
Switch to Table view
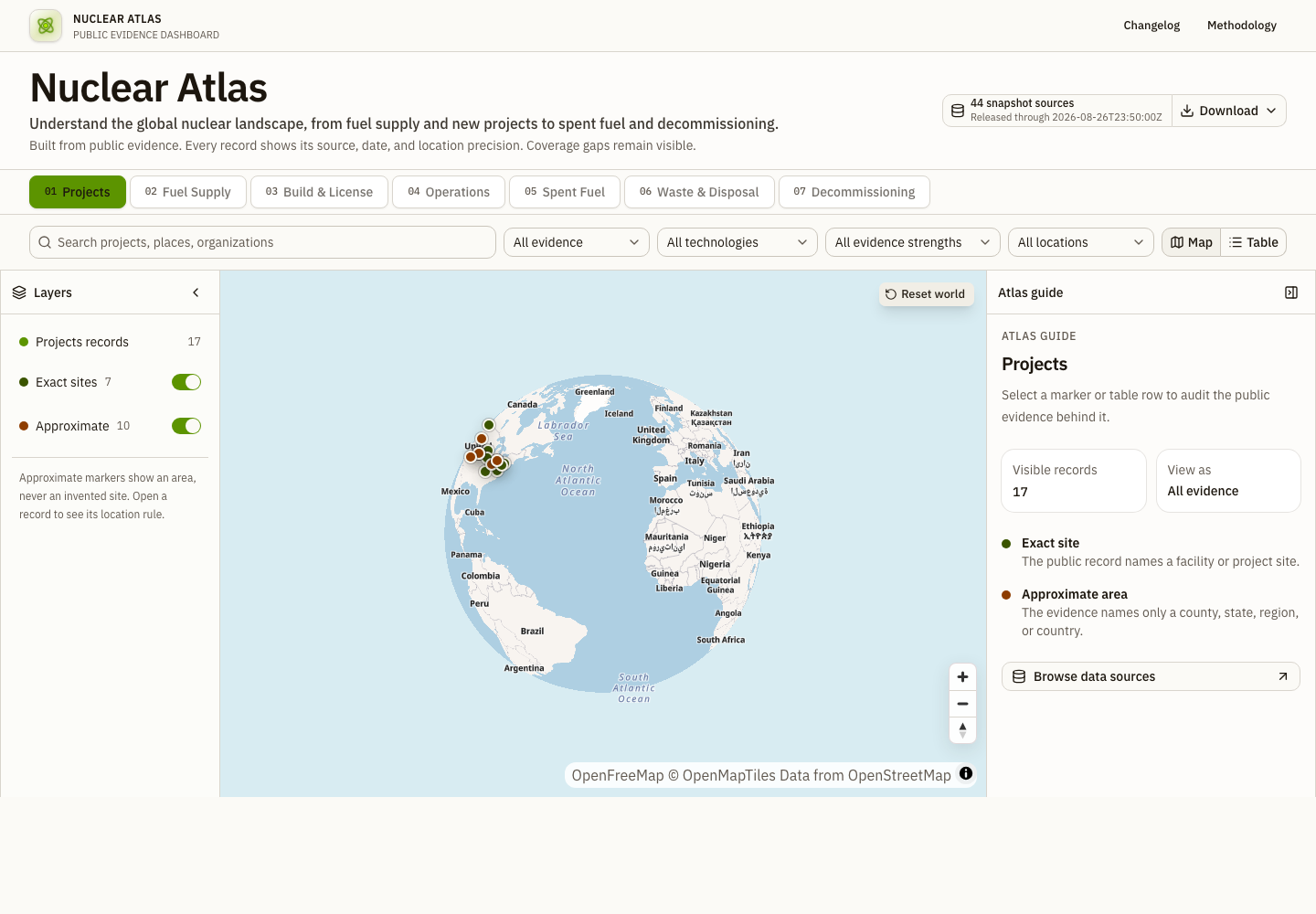[1254, 242]
